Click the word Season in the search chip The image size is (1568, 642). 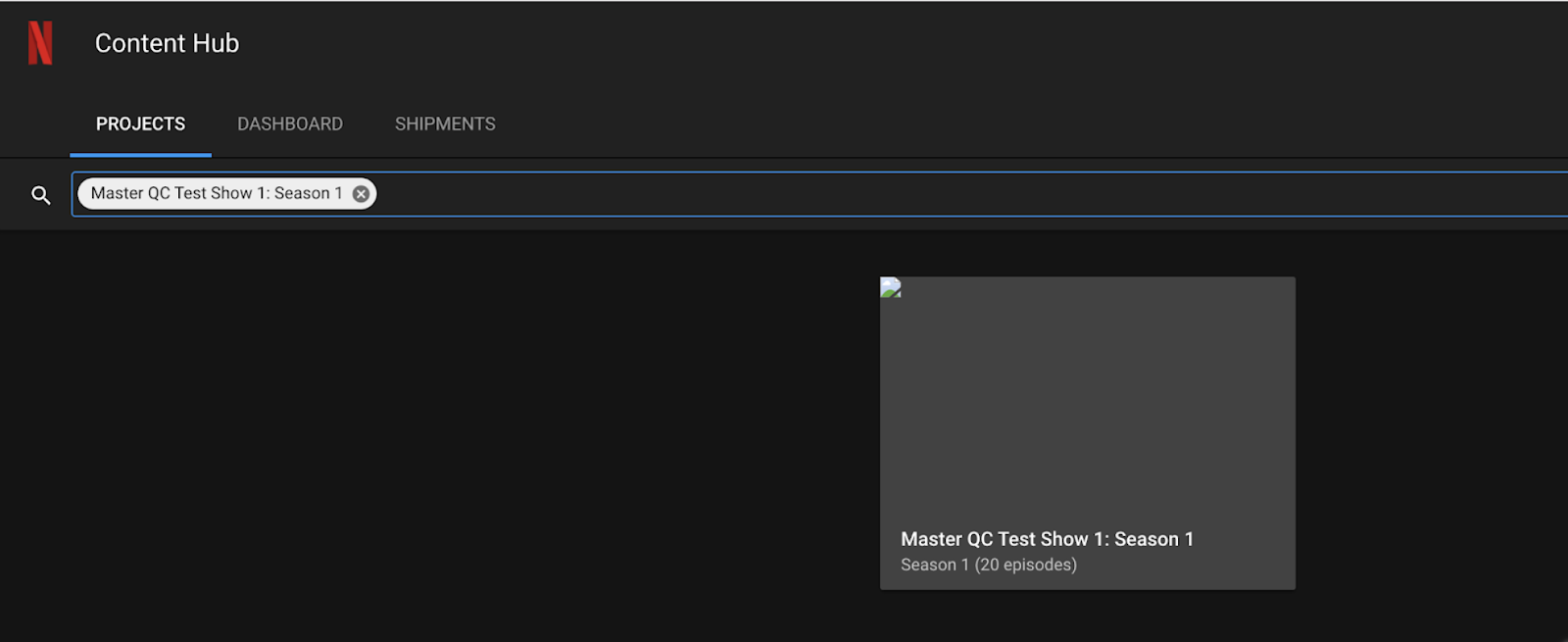tap(302, 194)
